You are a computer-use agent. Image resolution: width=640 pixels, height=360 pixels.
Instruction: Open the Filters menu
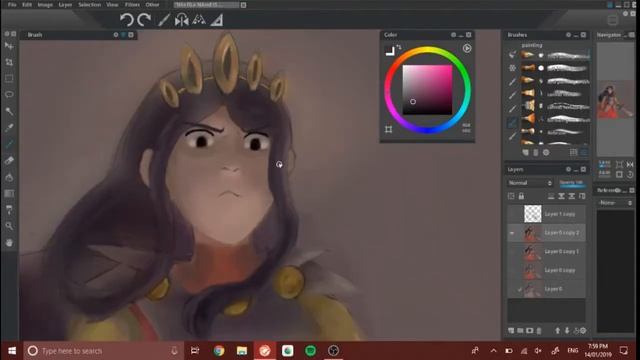(132, 4)
